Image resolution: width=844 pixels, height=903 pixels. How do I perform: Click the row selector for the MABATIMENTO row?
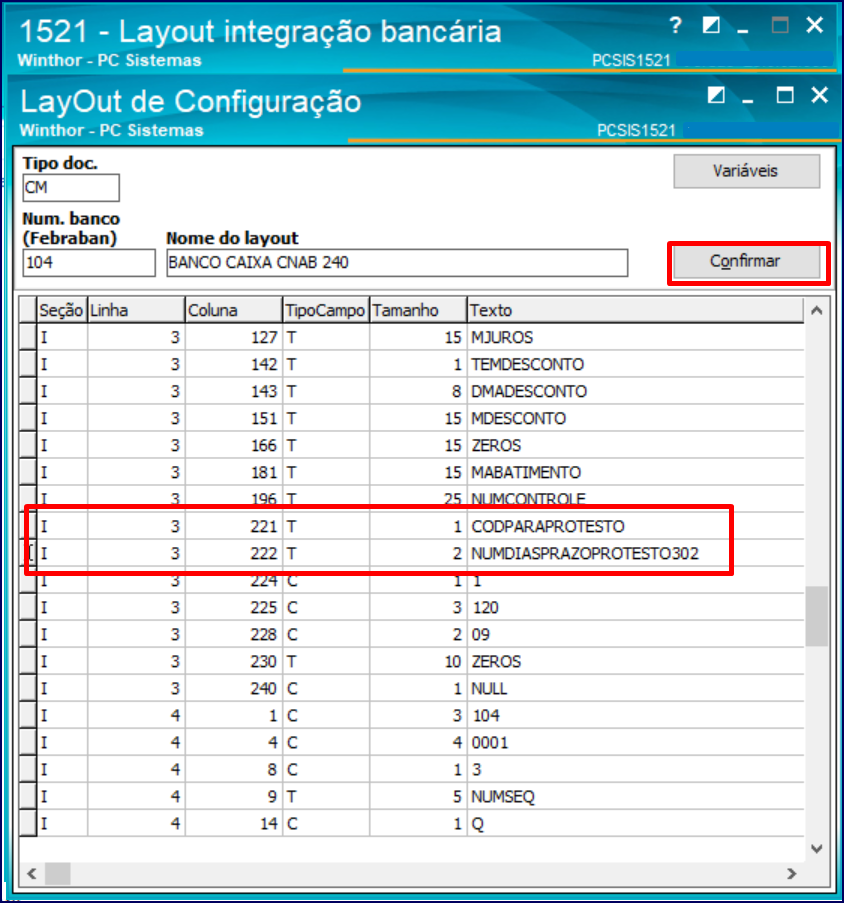pyautogui.click(x=28, y=473)
